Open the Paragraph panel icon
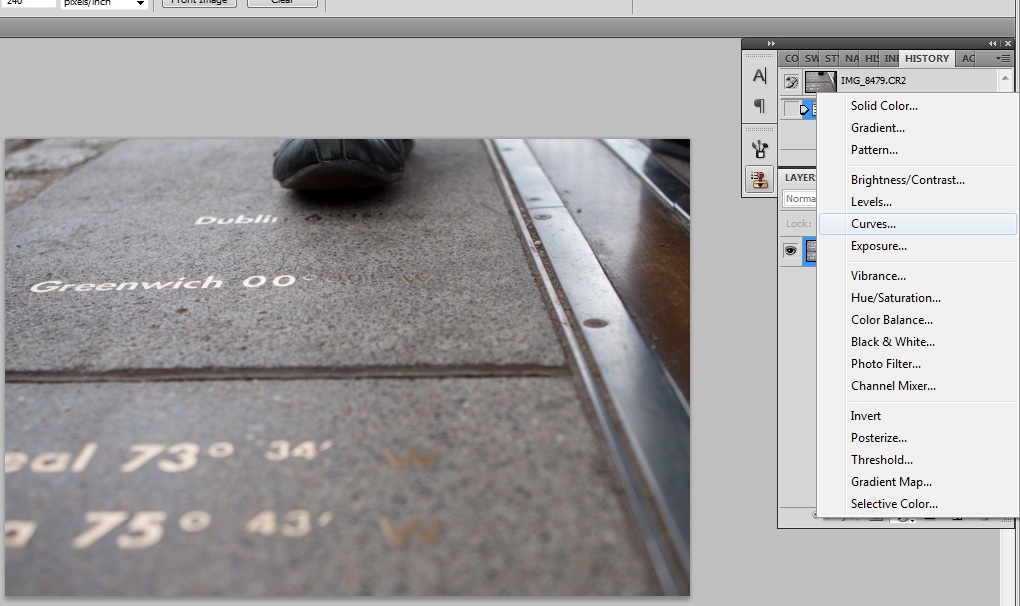1020x606 pixels. (x=759, y=106)
